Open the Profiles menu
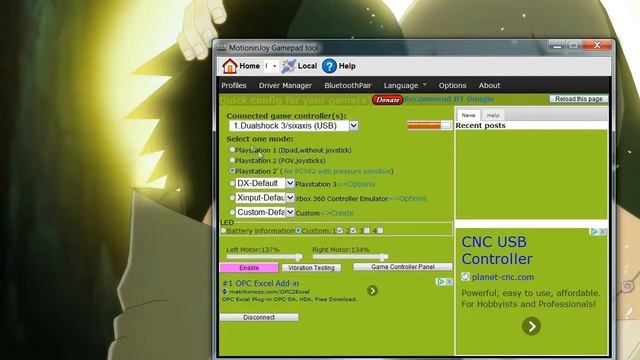 coord(234,85)
